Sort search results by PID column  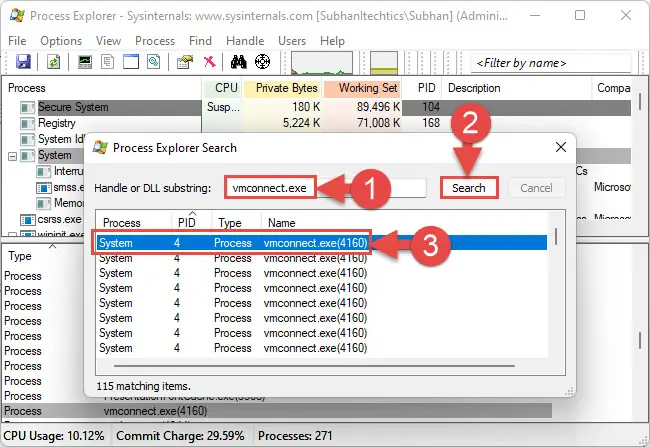(191, 223)
